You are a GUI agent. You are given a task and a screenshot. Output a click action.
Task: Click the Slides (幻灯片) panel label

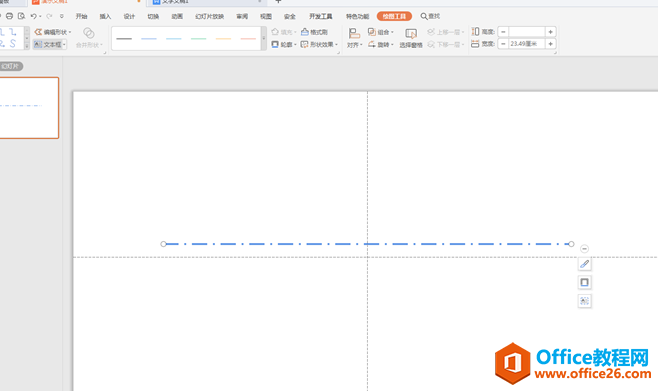click(x=11, y=66)
